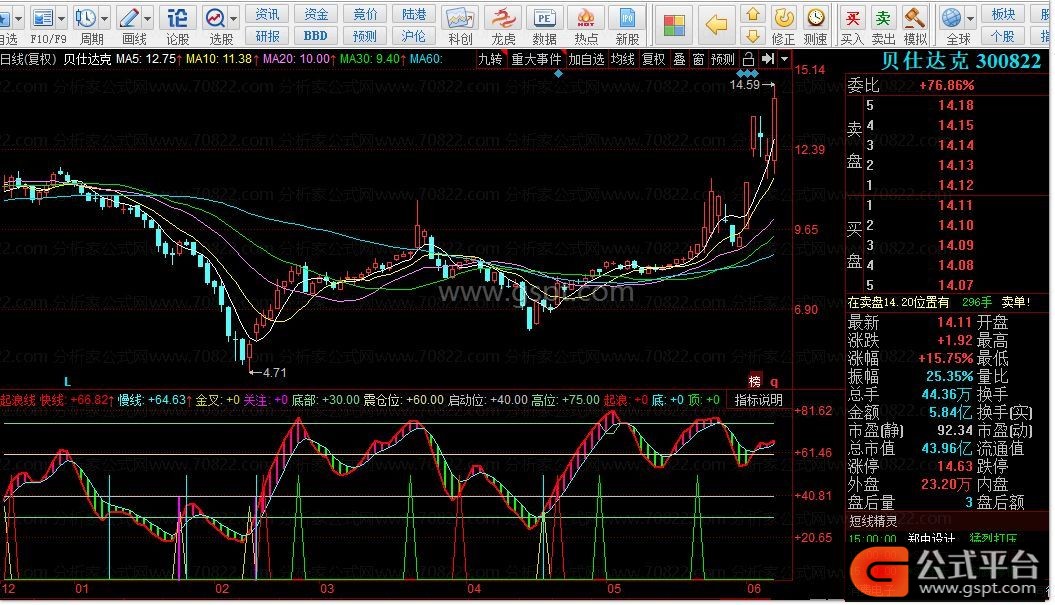This screenshot has height=605, width=1055.
Task: Click the 卖出 sell icon
Action: [x=883, y=17]
